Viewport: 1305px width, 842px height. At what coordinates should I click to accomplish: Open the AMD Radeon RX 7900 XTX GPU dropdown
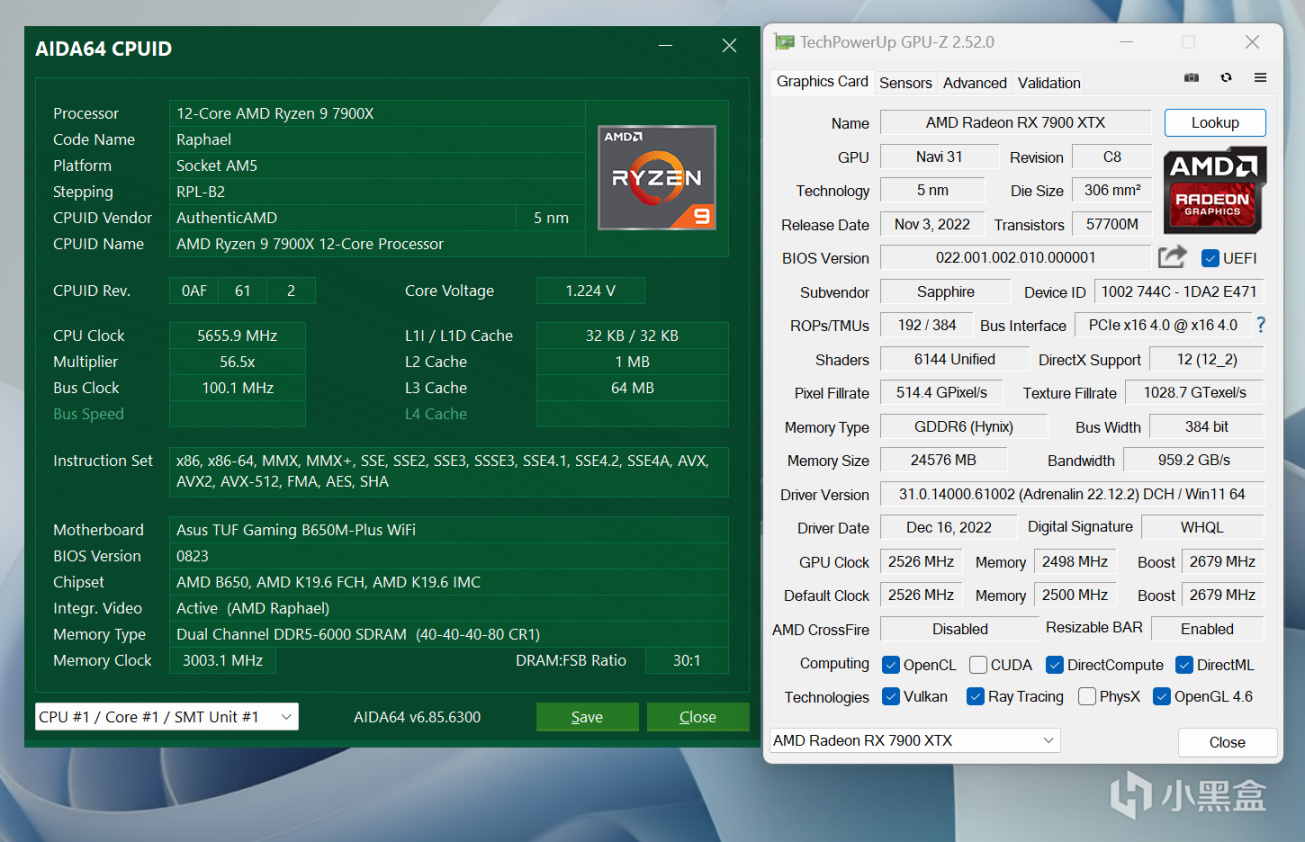pos(914,740)
